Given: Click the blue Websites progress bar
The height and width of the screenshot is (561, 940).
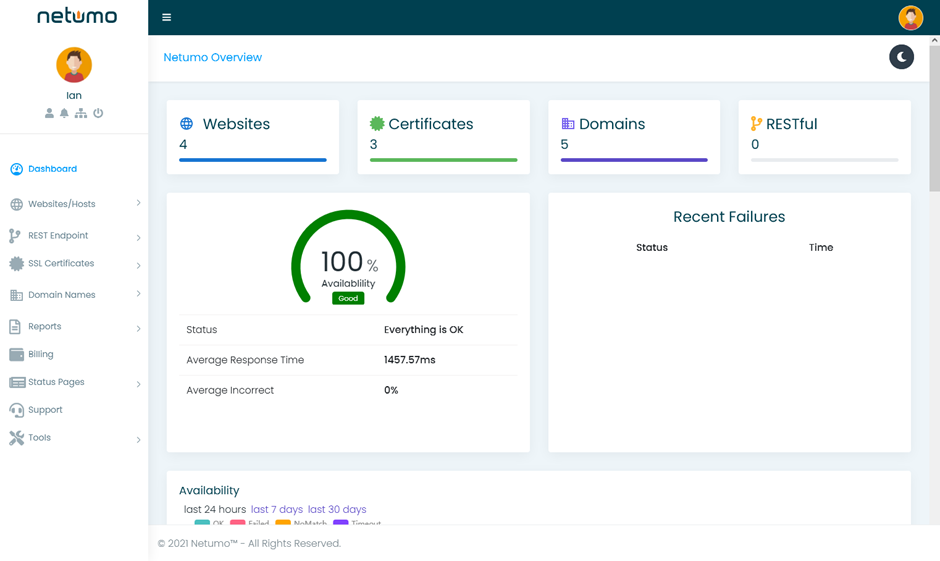Looking at the screenshot, I should point(253,160).
